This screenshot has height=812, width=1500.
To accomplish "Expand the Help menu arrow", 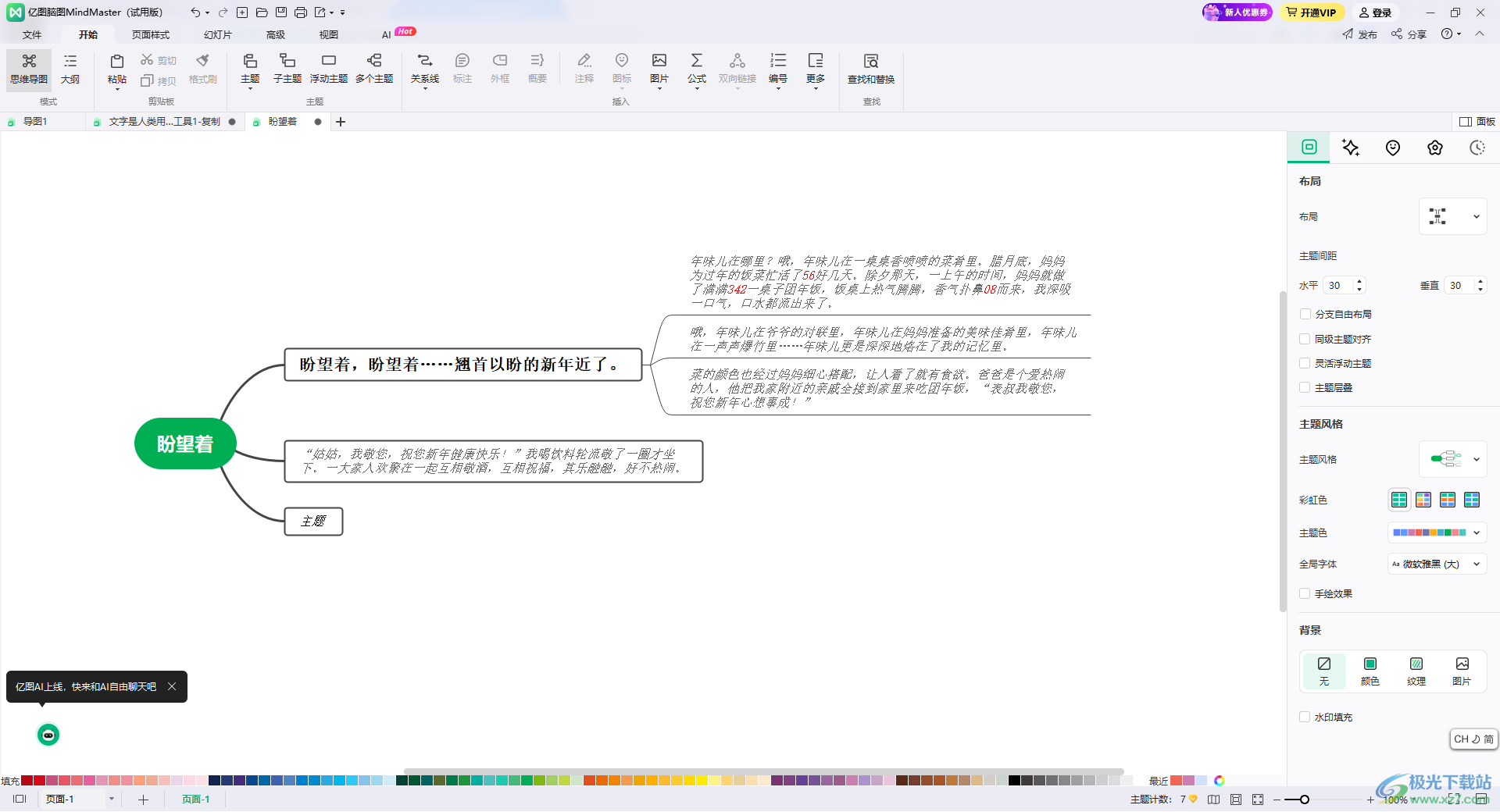I will pos(1459,34).
